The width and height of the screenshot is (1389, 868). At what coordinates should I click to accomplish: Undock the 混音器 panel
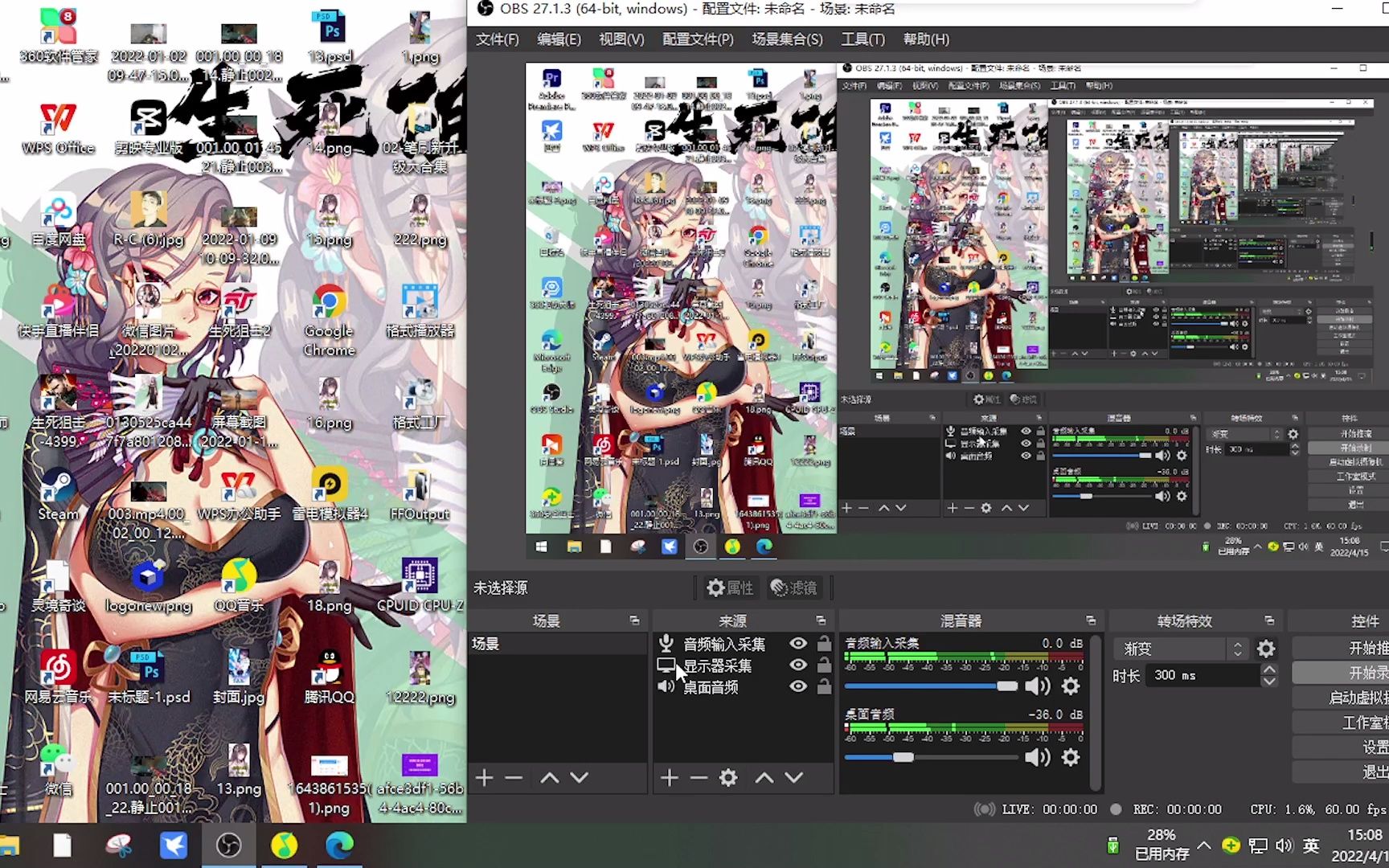pyautogui.click(x=1091, y=620)
